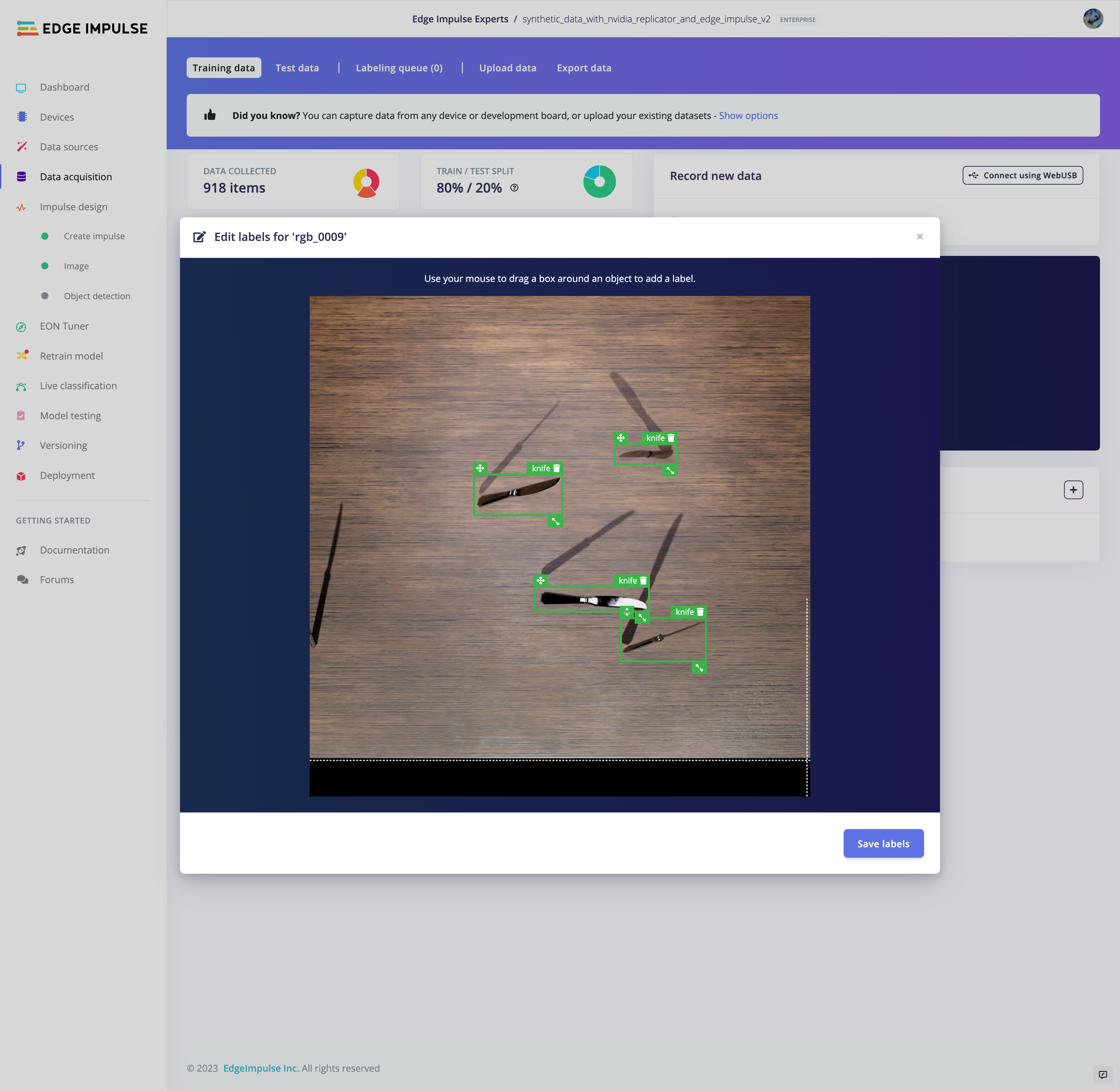Go to Upload data tab
The image size is (1120, 1091).
click(x=507, y=68)
